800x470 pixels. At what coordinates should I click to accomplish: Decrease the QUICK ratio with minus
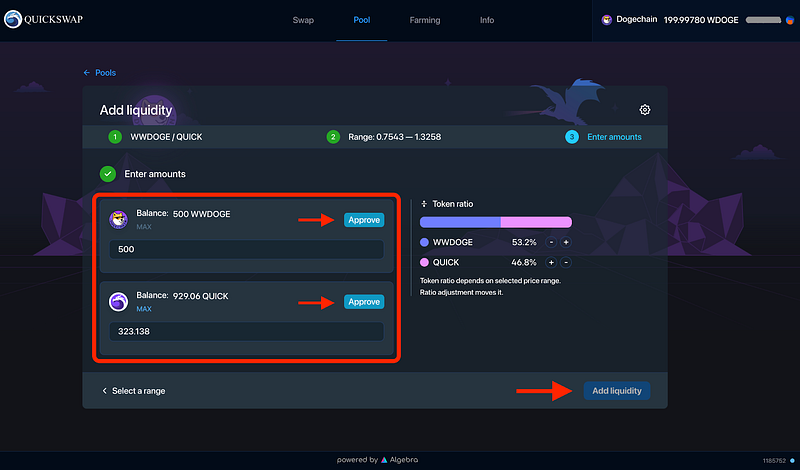click(x=566, y=262)
